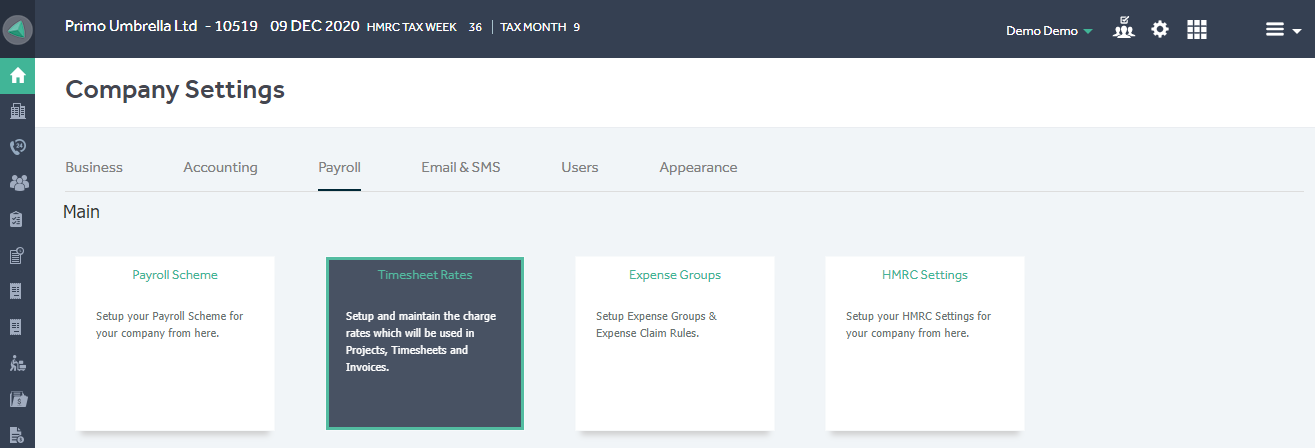
Task: Click the user tasks icon beside Demo Demo
Action: coord(1124,27)
